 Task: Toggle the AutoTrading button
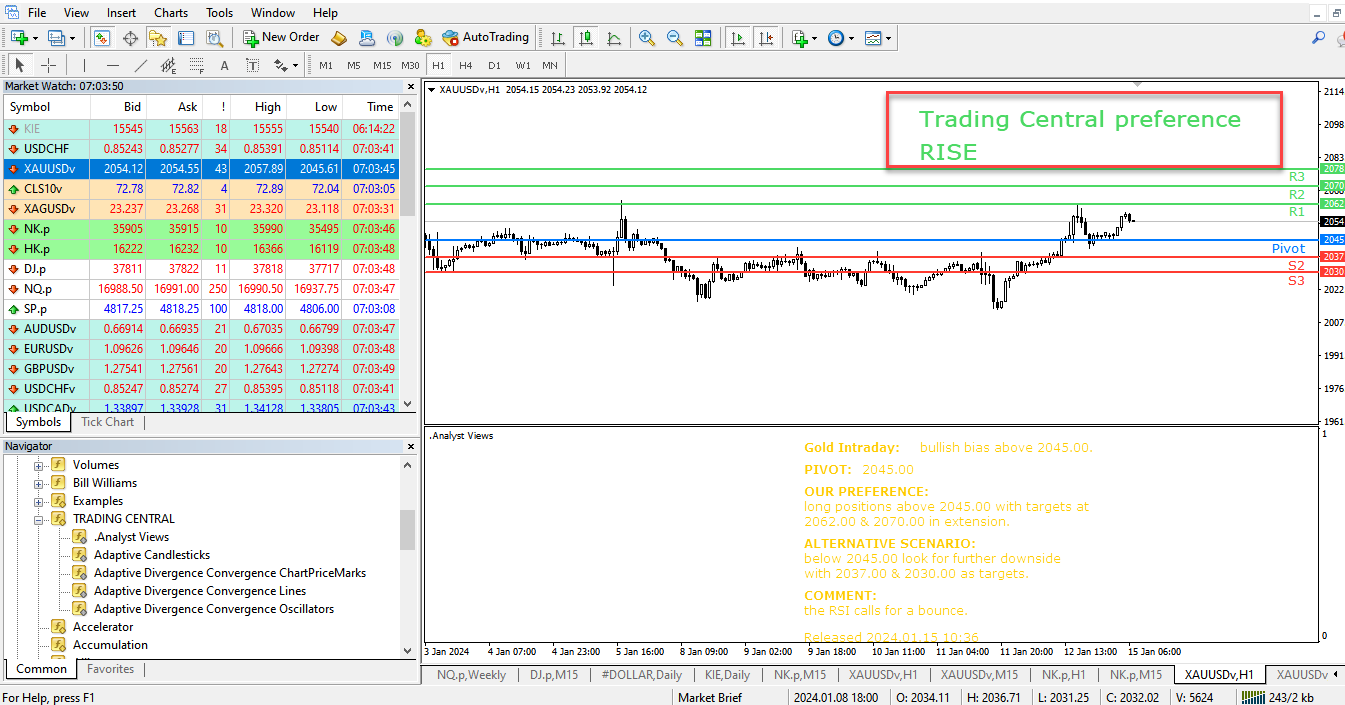pos(486,38)
